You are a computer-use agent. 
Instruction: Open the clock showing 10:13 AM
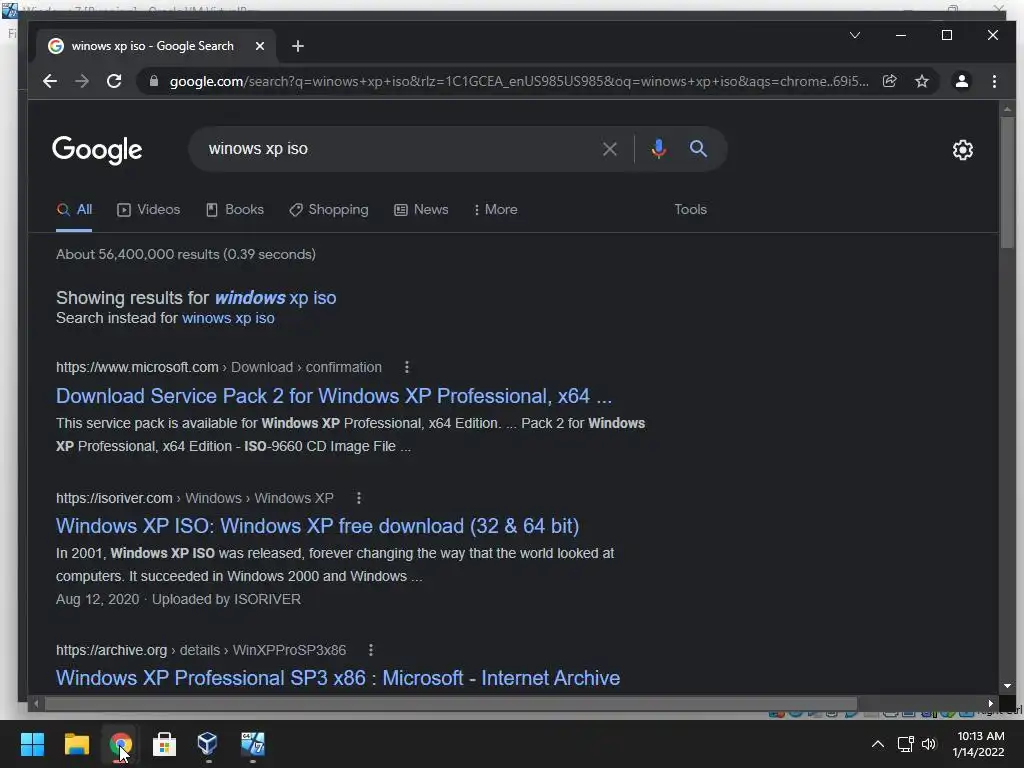coord(979,744)
